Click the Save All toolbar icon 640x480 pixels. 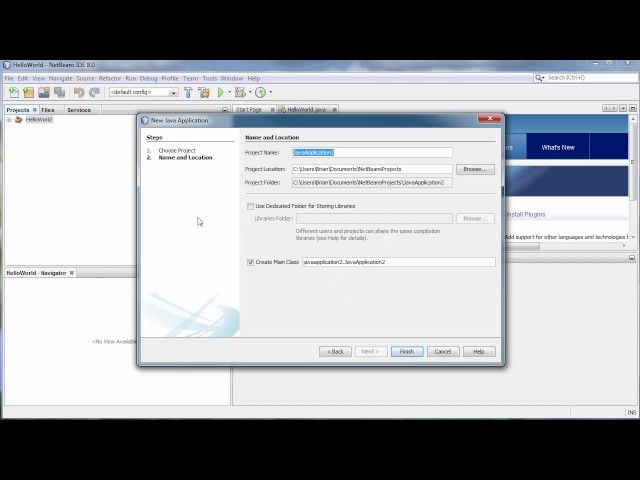[60, 92]
